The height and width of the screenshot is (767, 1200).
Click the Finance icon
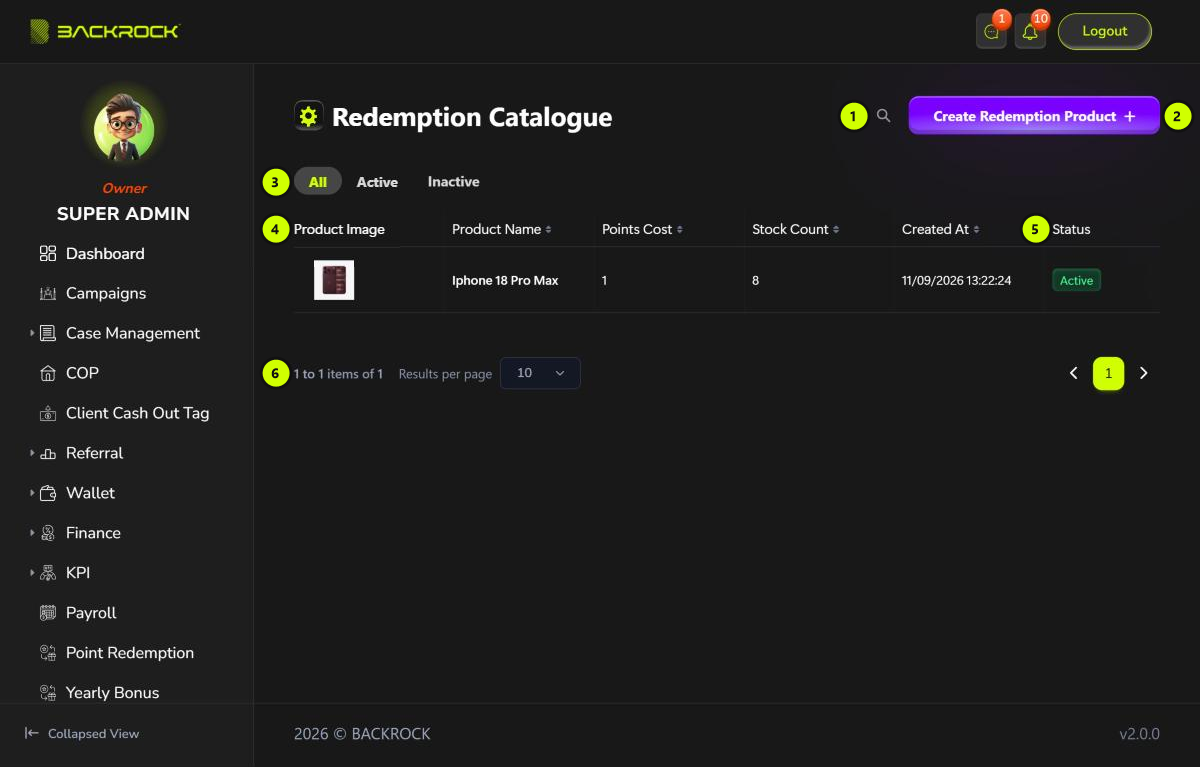click(x=48, y=533)
